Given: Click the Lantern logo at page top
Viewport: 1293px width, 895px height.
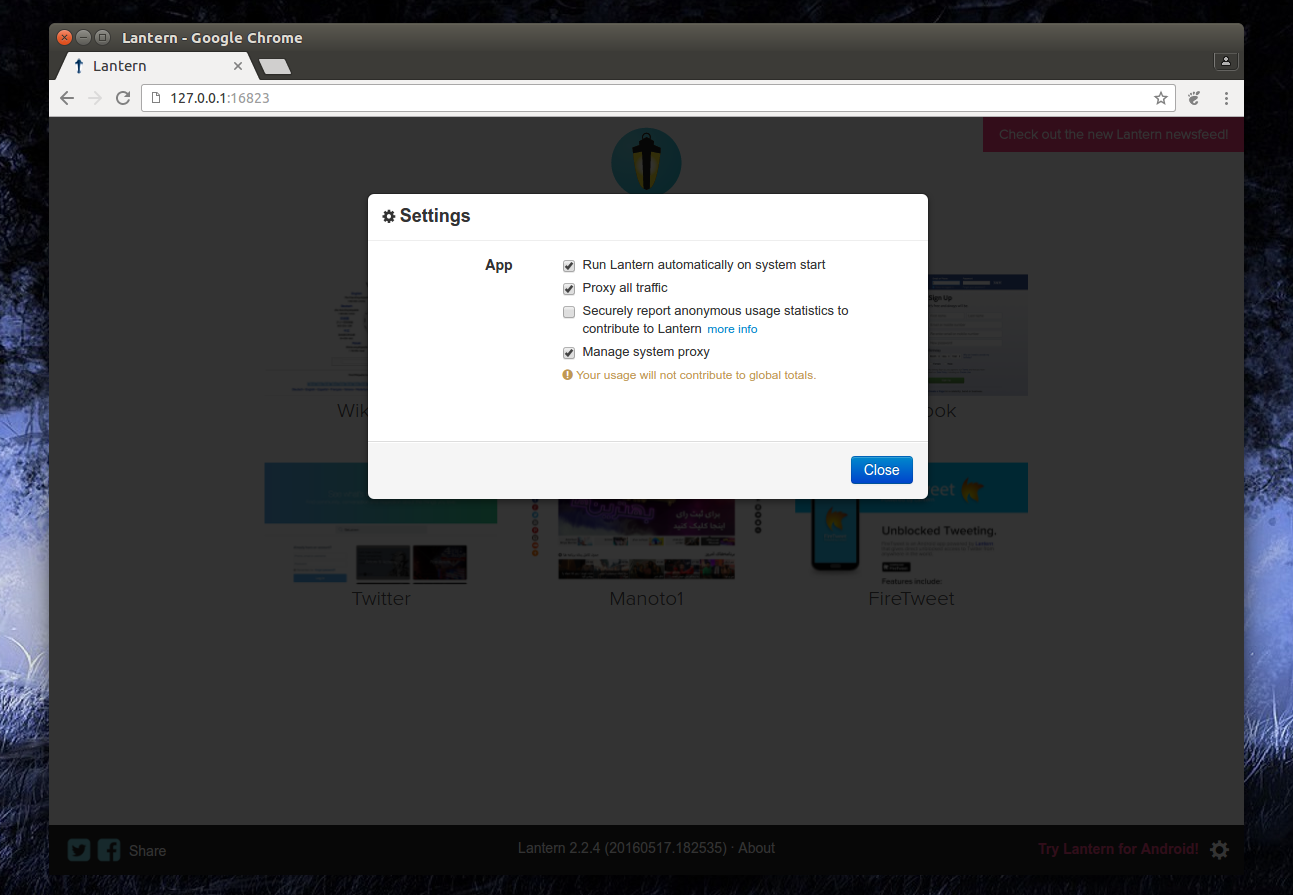Looking at the screenshot, I should click(646, 161).
